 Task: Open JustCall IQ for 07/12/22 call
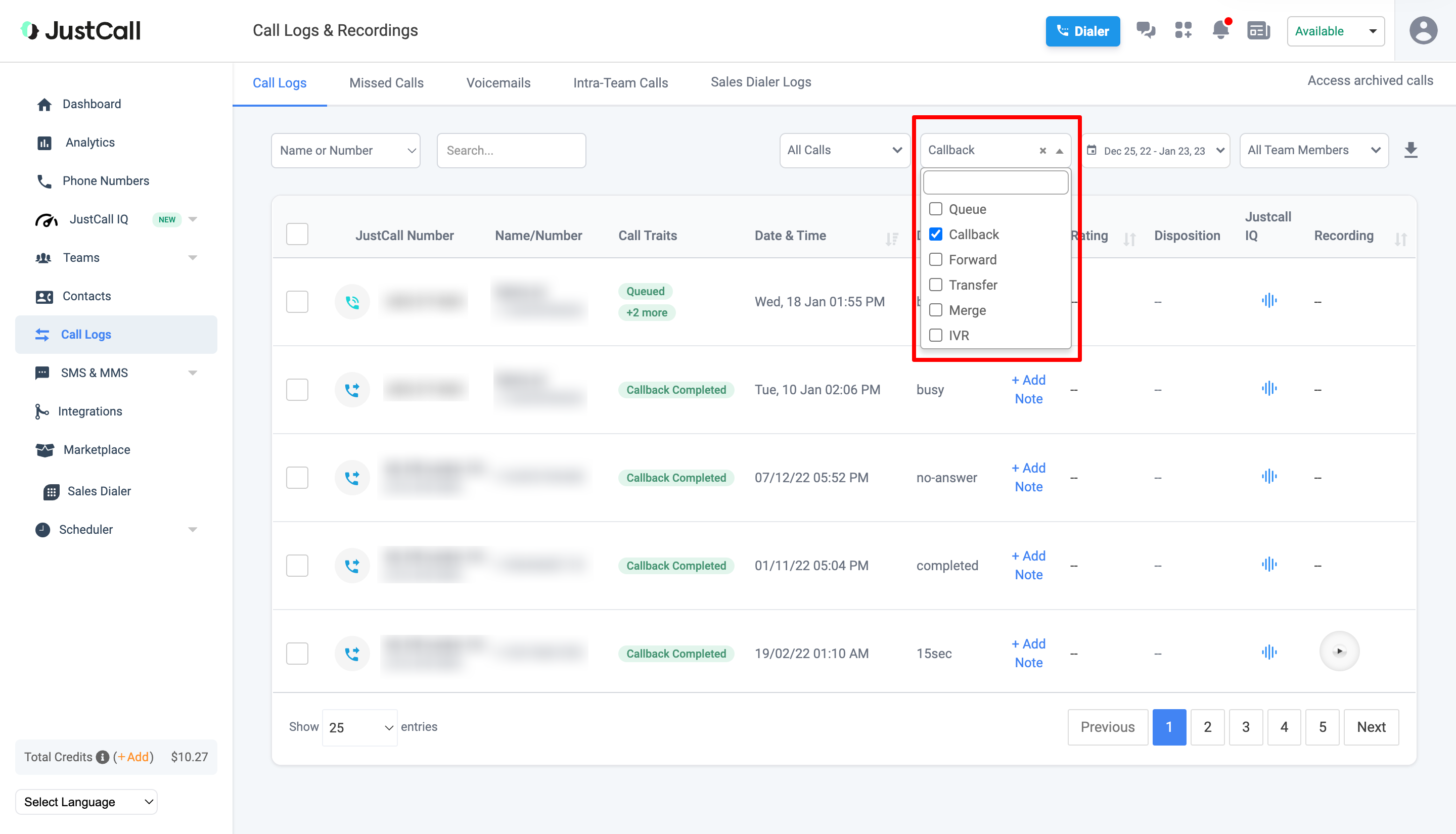[x=1269, y=477]
